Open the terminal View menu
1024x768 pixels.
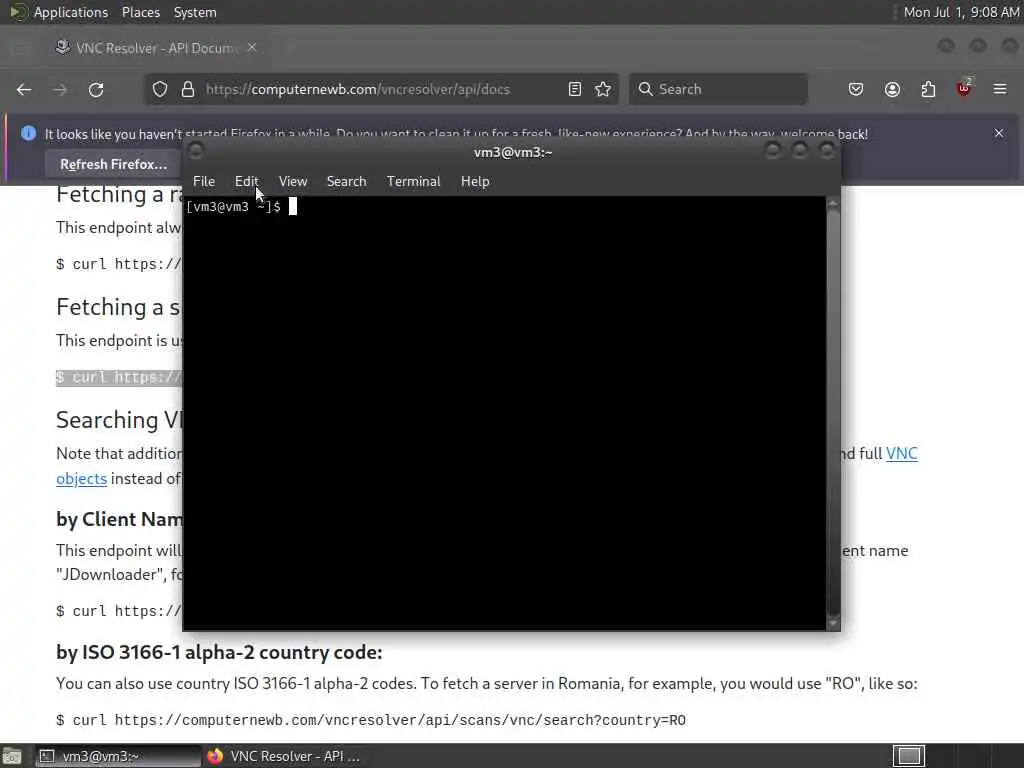[x=293, y=182]
